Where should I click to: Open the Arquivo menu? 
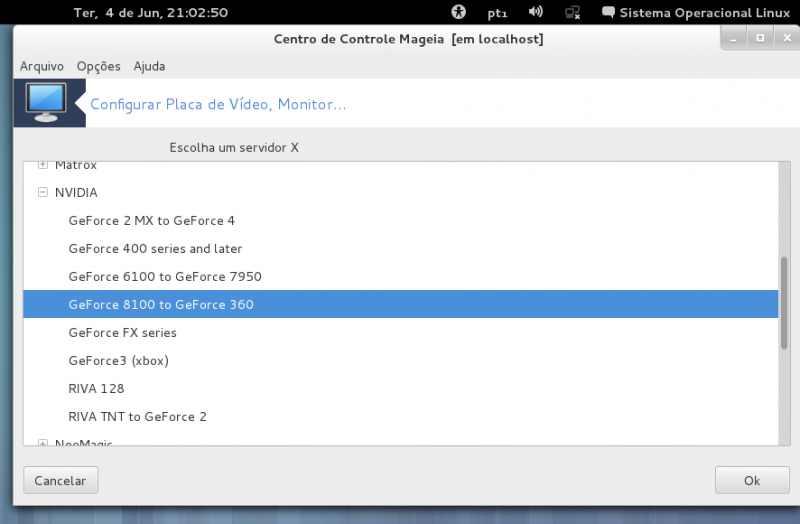[42, 66]
